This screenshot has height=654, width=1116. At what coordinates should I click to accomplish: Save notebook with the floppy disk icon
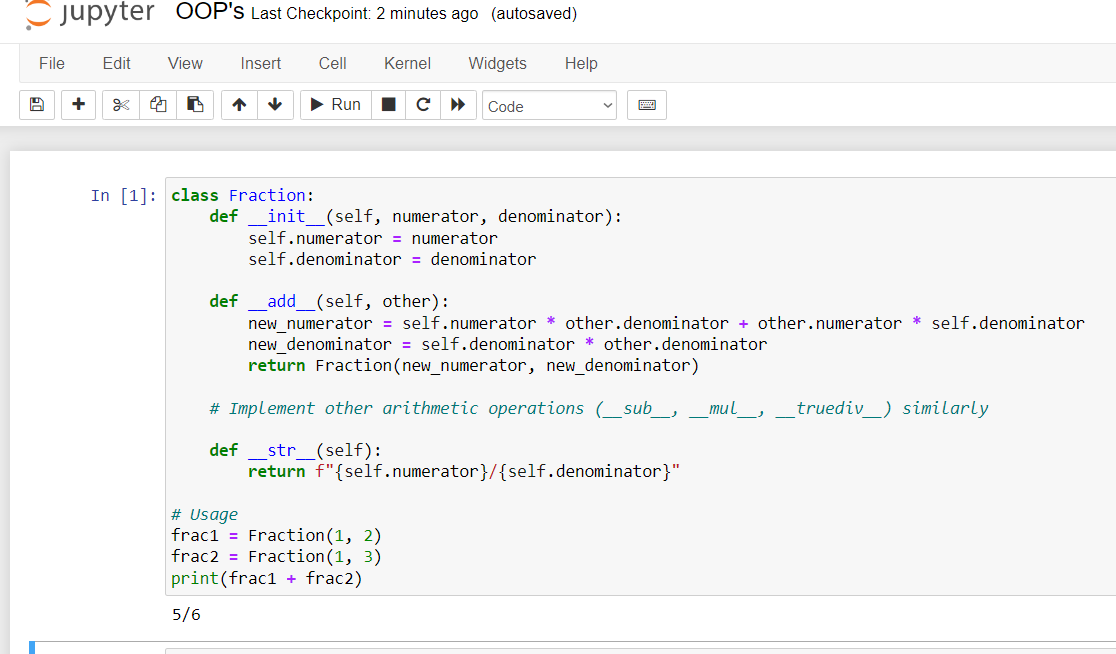tap(37, 105)
